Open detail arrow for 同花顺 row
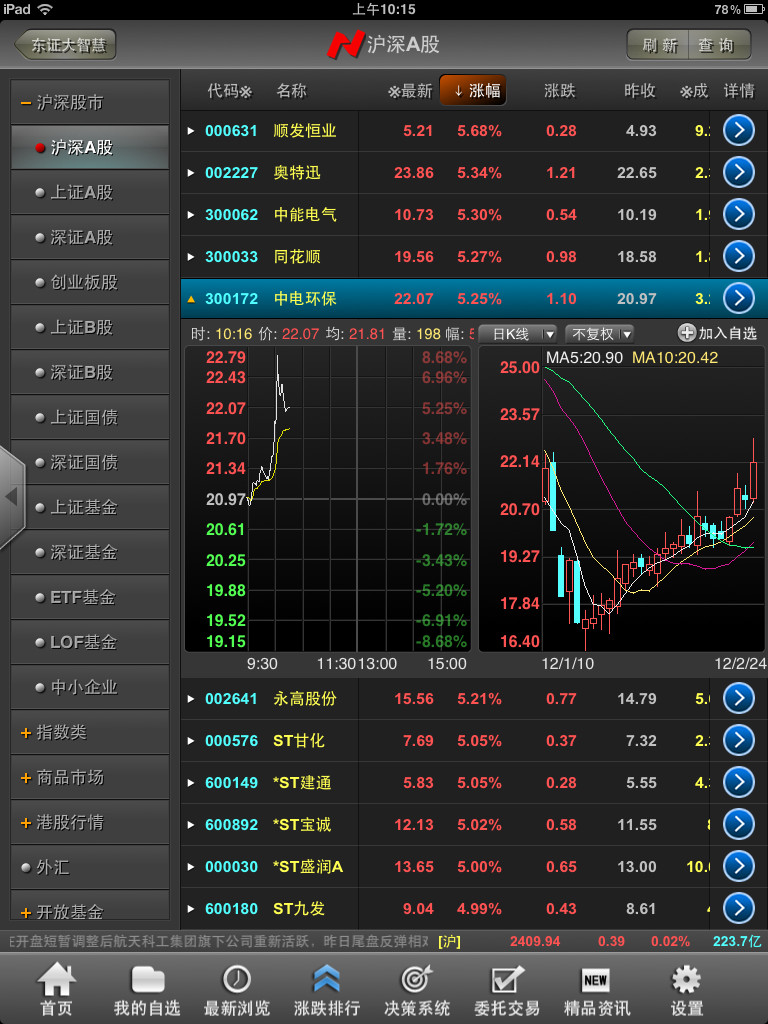The height and width of the screenshot is (1024, 768). coord(739,257)
